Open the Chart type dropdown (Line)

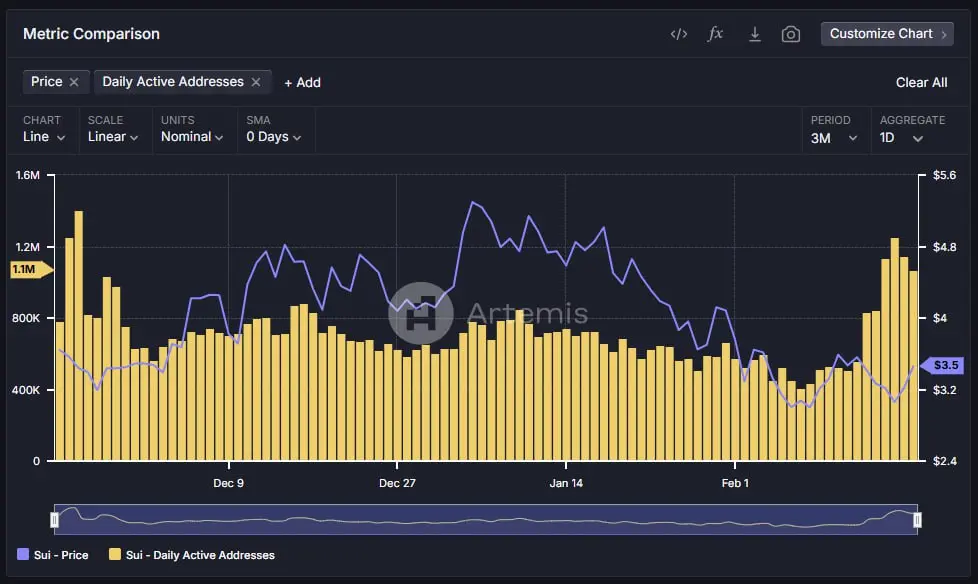click(44, 137)
